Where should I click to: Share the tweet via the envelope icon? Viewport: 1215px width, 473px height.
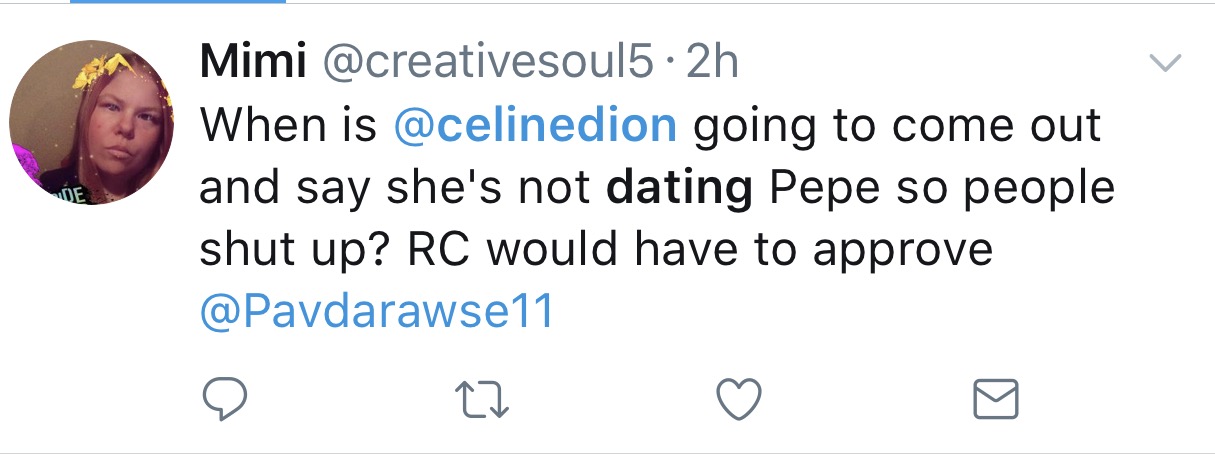[x=996, y=399]
